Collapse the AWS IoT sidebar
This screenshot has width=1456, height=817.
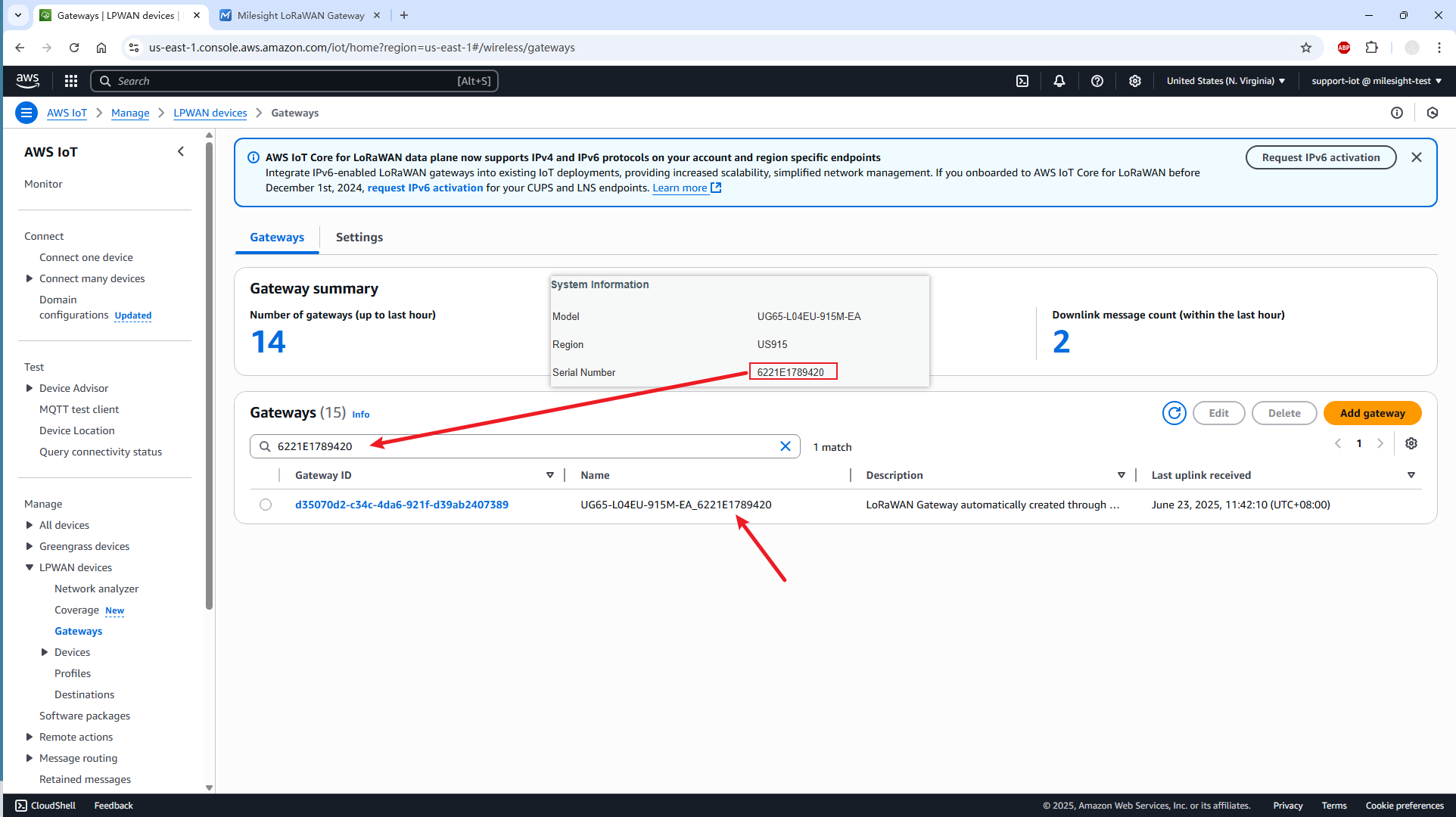click(181, 151)
